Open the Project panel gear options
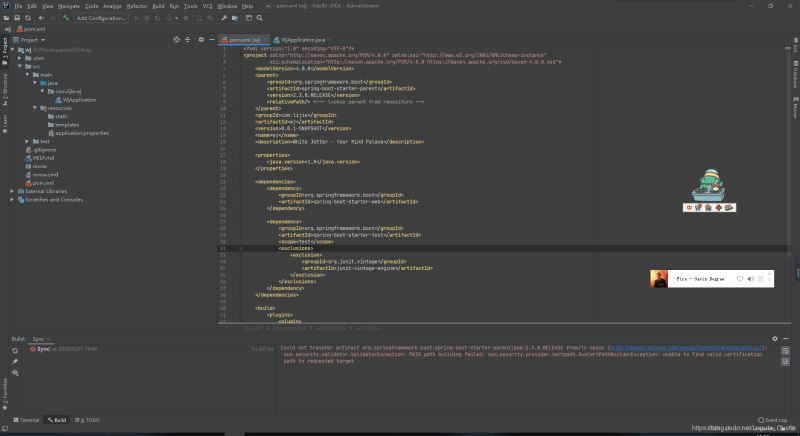 click(x=201, y=40)
